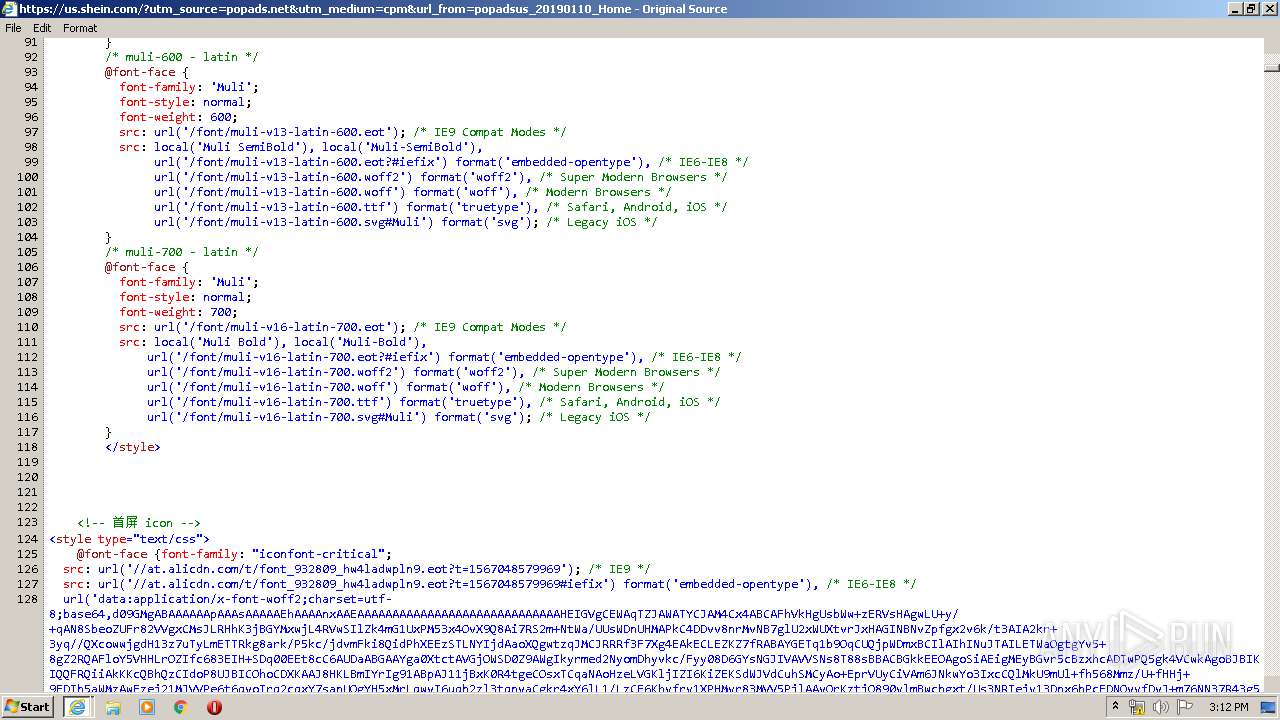Open the Format menu

tap(80, 28)
